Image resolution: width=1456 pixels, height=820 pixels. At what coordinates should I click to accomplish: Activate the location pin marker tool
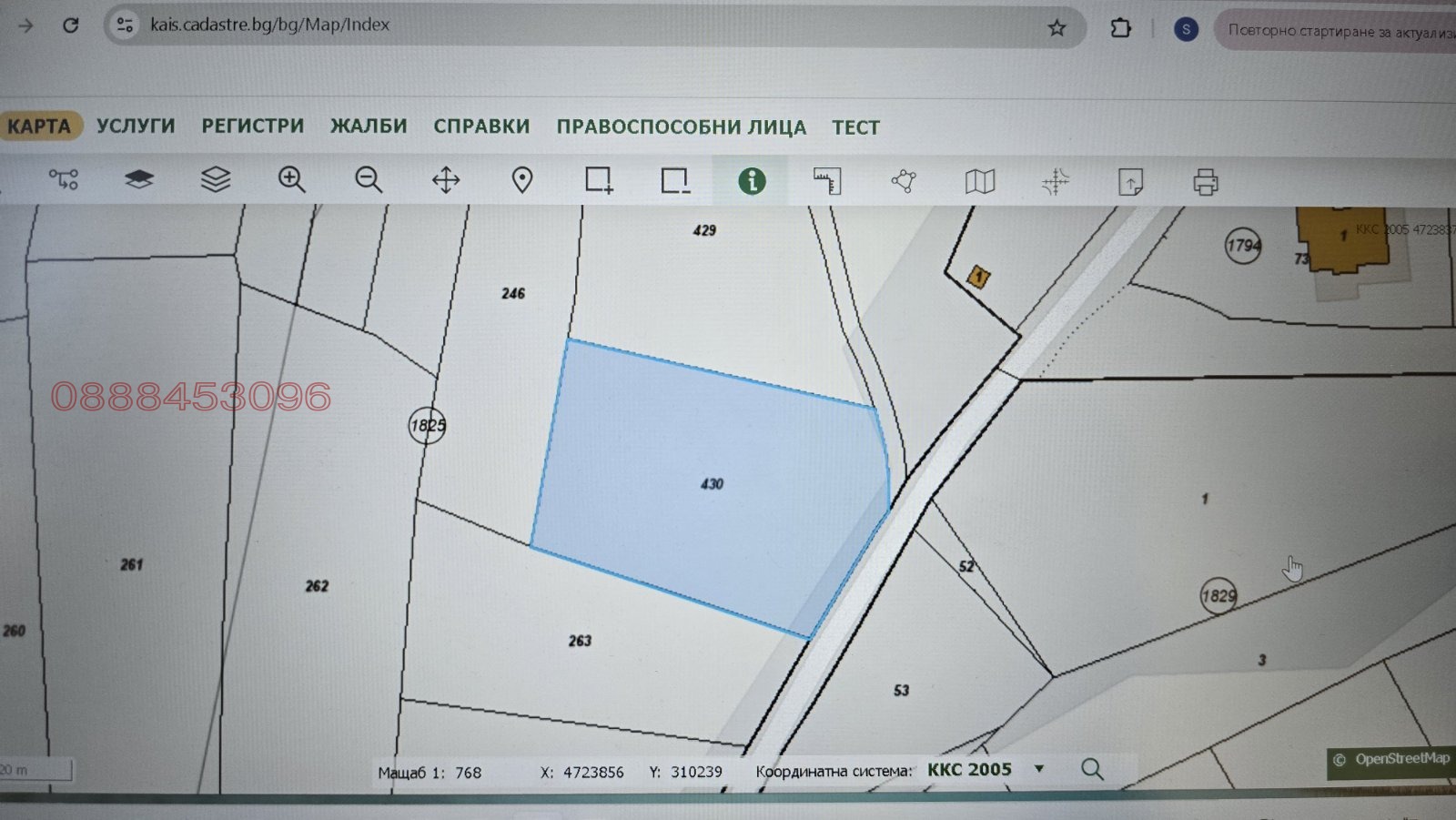coord(521,180)
